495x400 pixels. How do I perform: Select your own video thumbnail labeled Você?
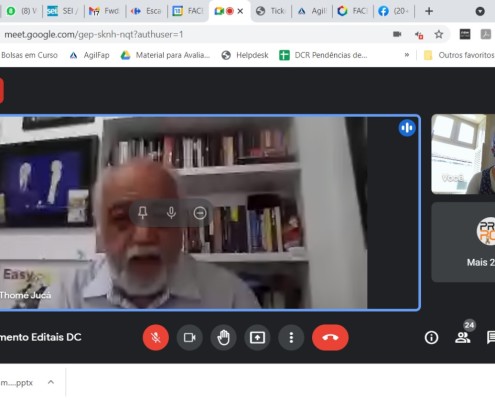click(x=463, y=154)
